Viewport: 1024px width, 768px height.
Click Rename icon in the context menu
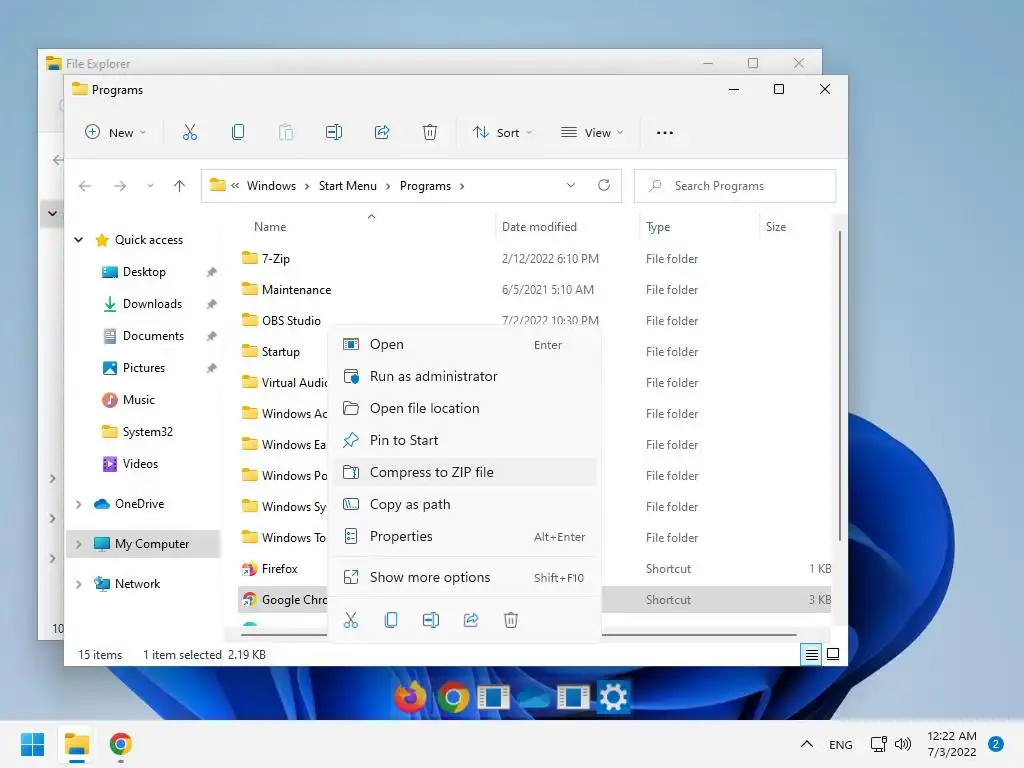pos(431,620)
